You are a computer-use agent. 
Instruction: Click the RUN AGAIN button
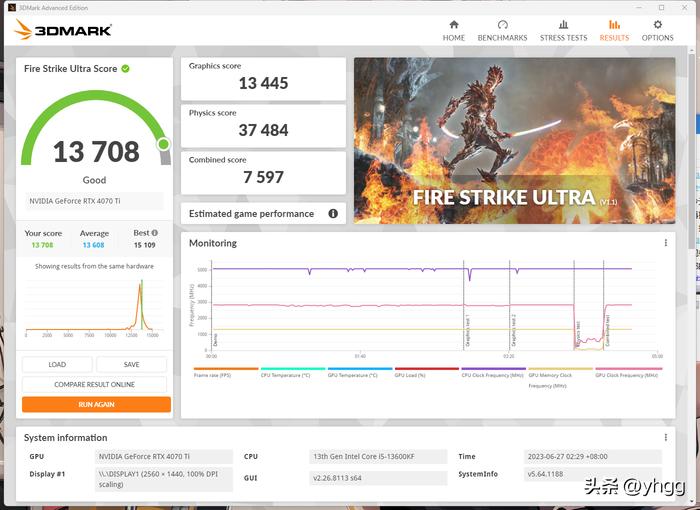pyautogui.click(x=96, y=404)
